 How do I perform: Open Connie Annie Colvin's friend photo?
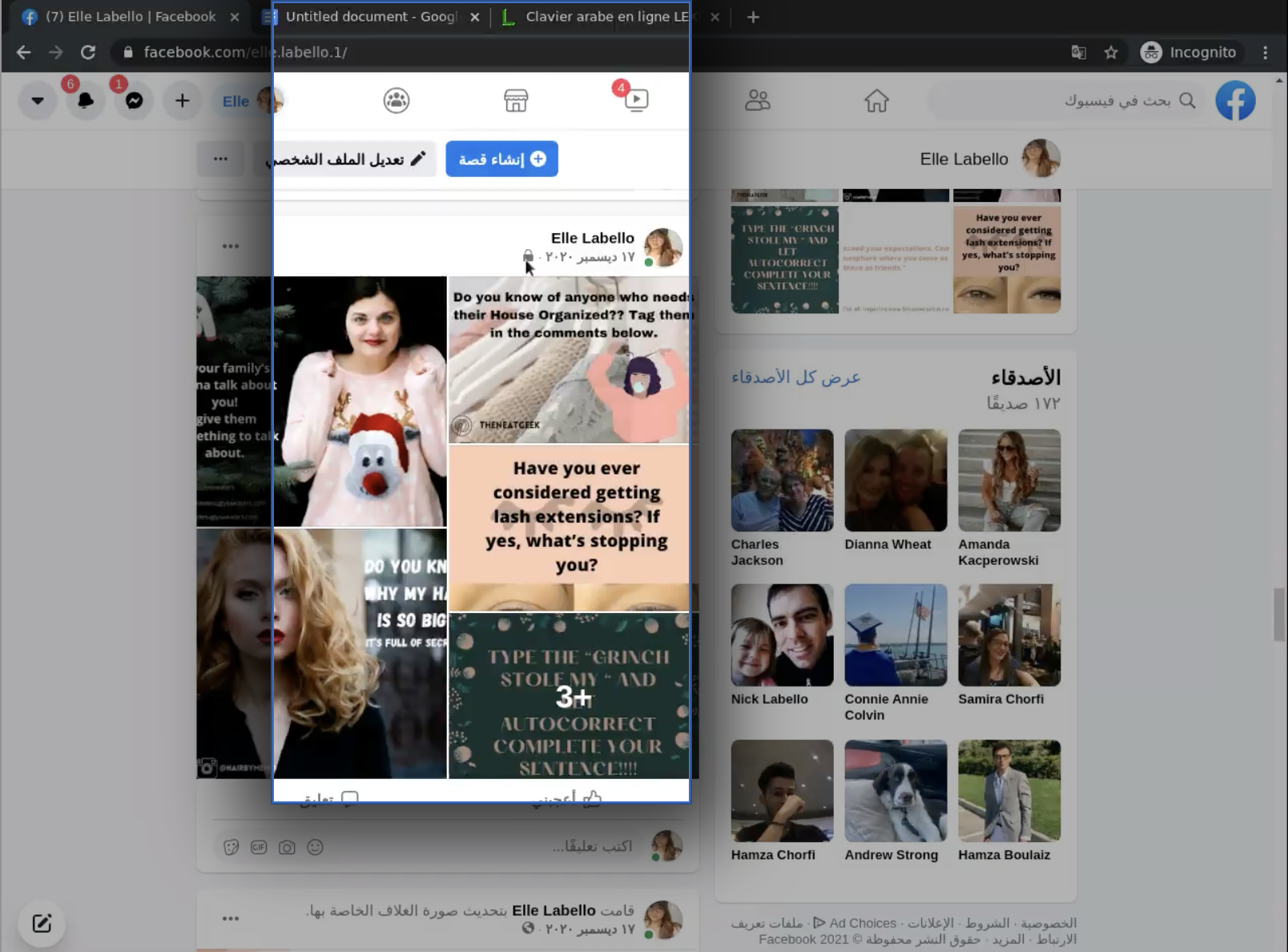pos(896,635)
